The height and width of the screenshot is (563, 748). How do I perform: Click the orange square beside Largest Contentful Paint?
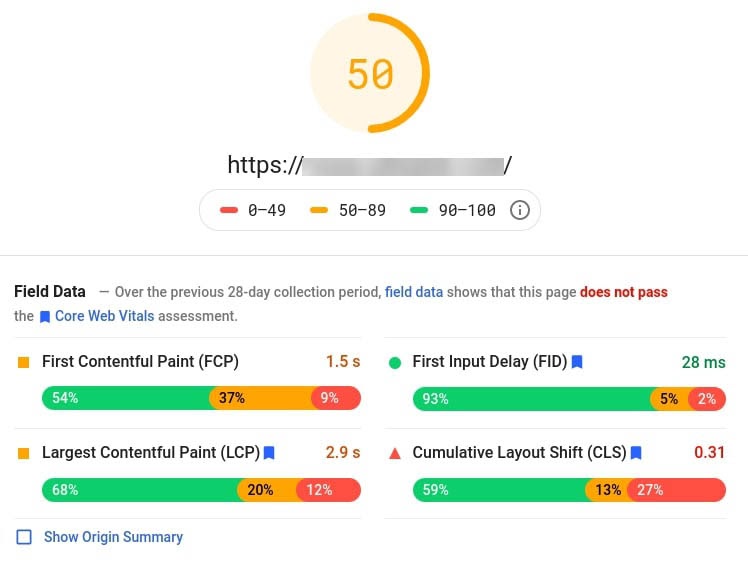tap(23, 453)
